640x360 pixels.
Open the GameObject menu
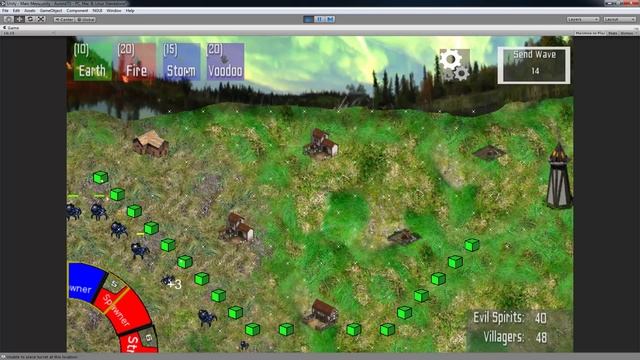pyautogui.click(x=51, y=11)
